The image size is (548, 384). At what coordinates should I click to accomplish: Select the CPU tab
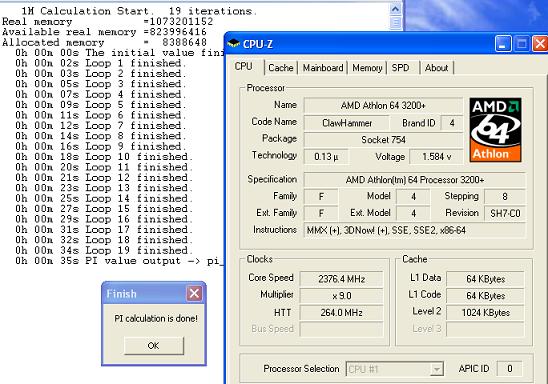(x=244, y=66)
